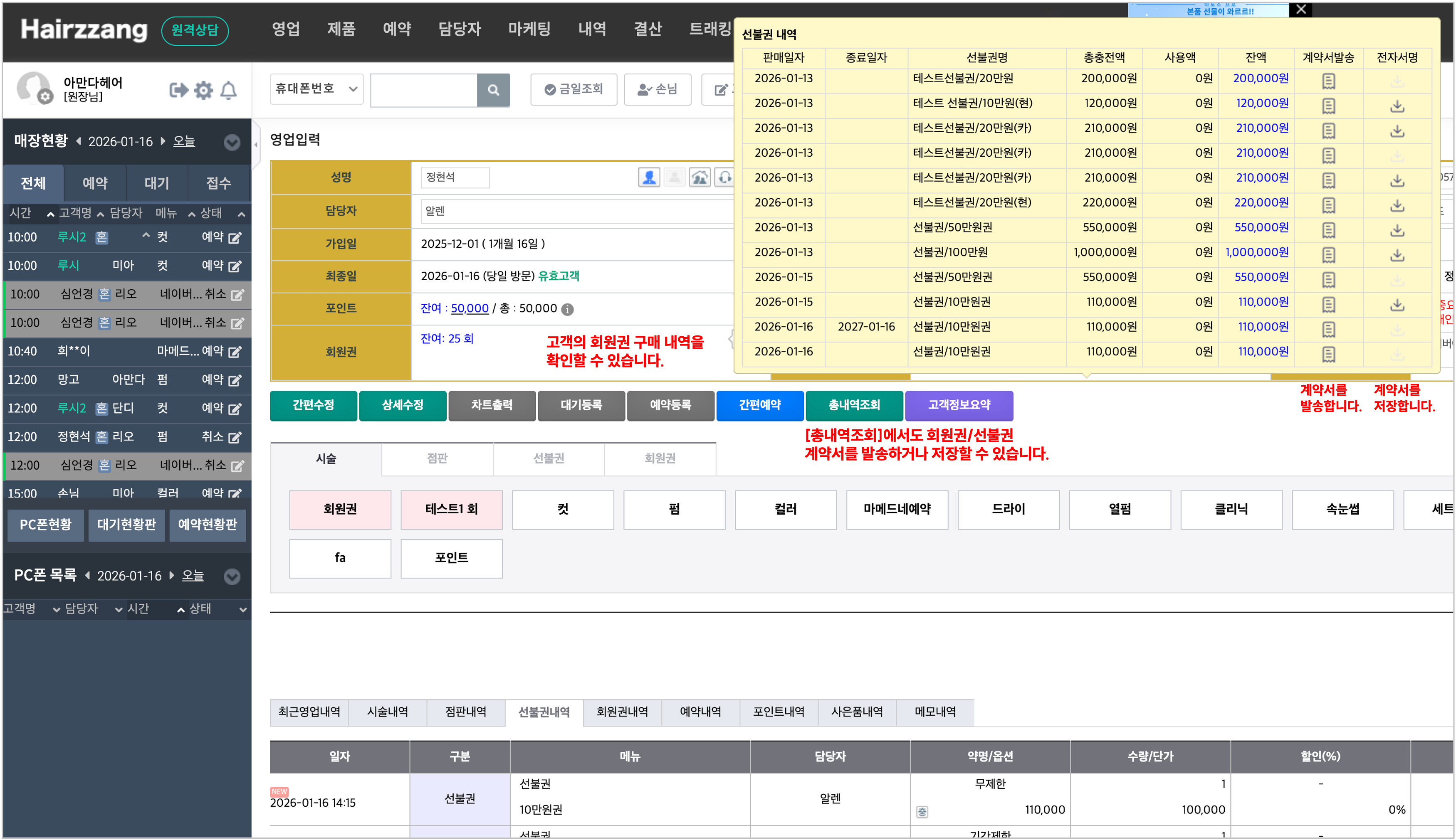Click contract send icon for 선불권/100만원 row

click(x=1328, y=254)
